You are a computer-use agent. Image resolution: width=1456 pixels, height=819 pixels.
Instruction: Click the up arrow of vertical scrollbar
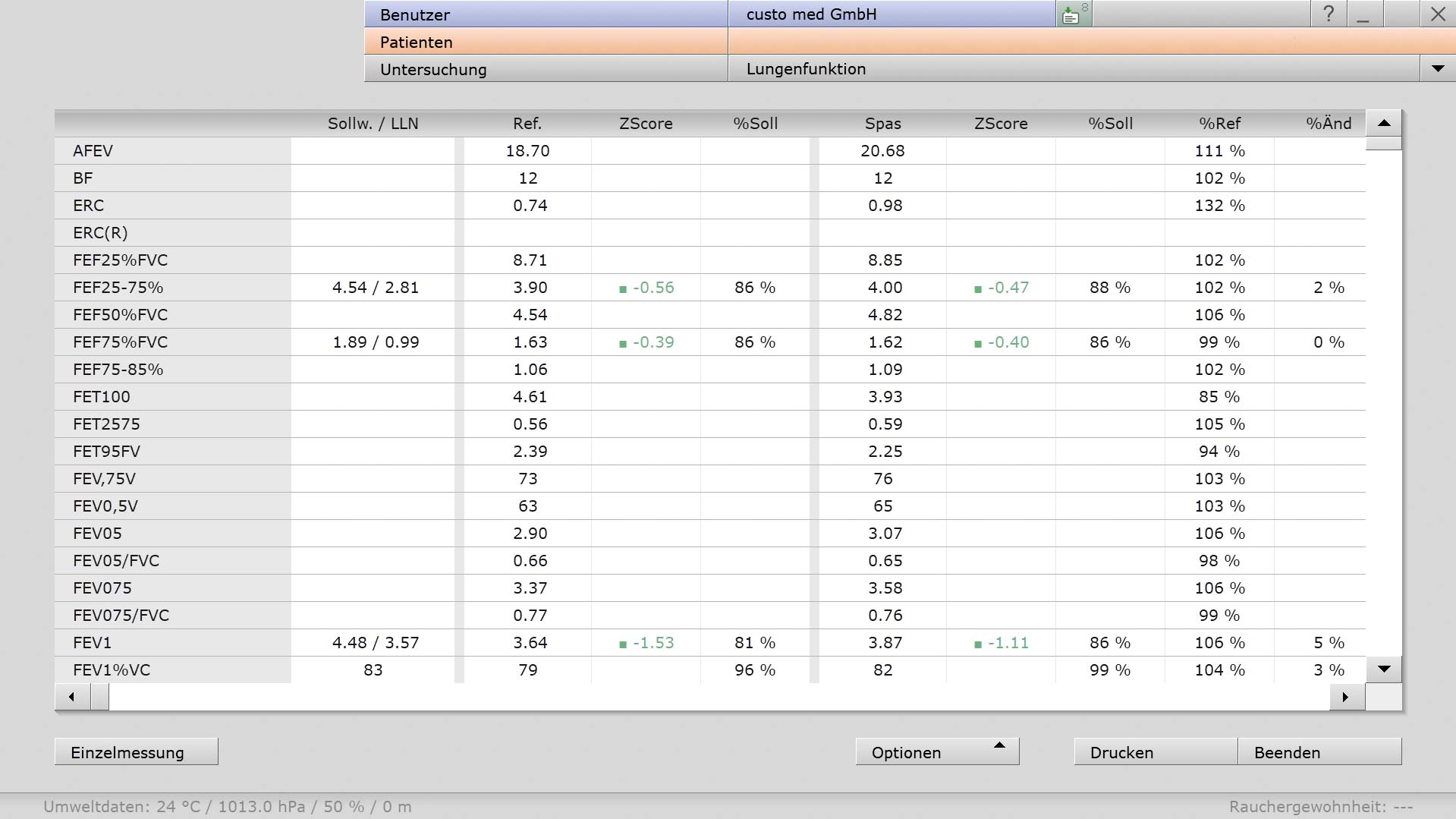tap(1384, 123)
